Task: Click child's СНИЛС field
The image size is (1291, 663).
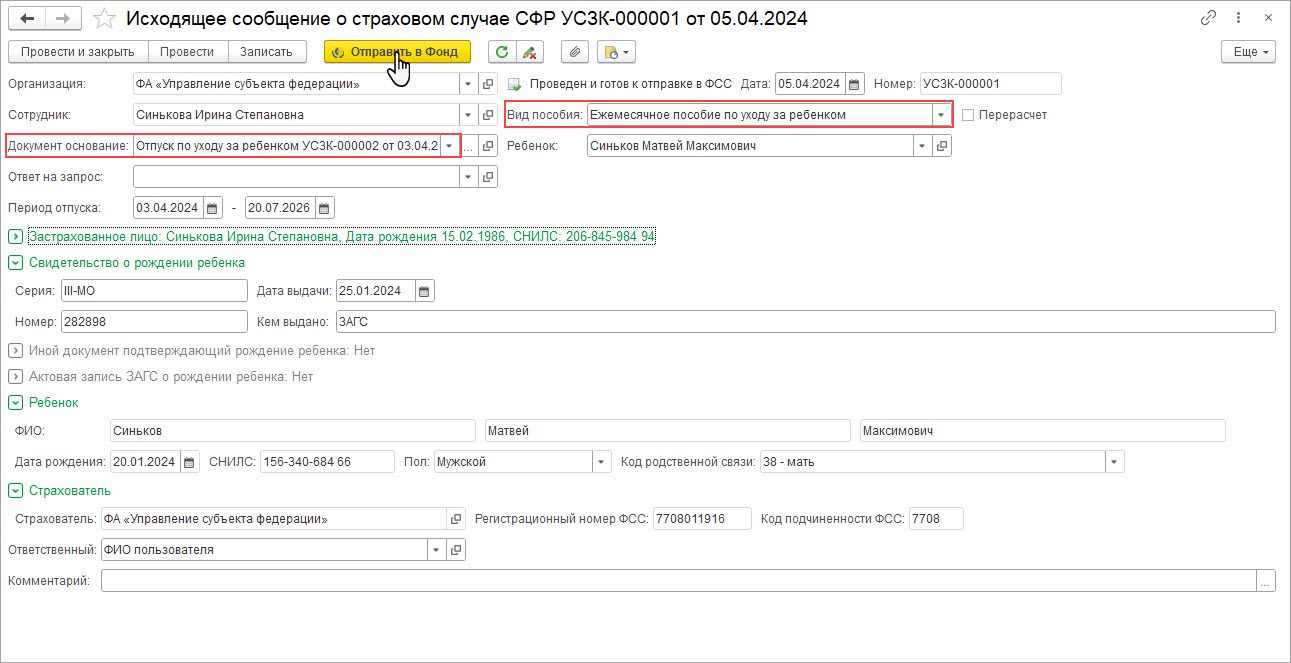Action: click(x=327, y=462)
